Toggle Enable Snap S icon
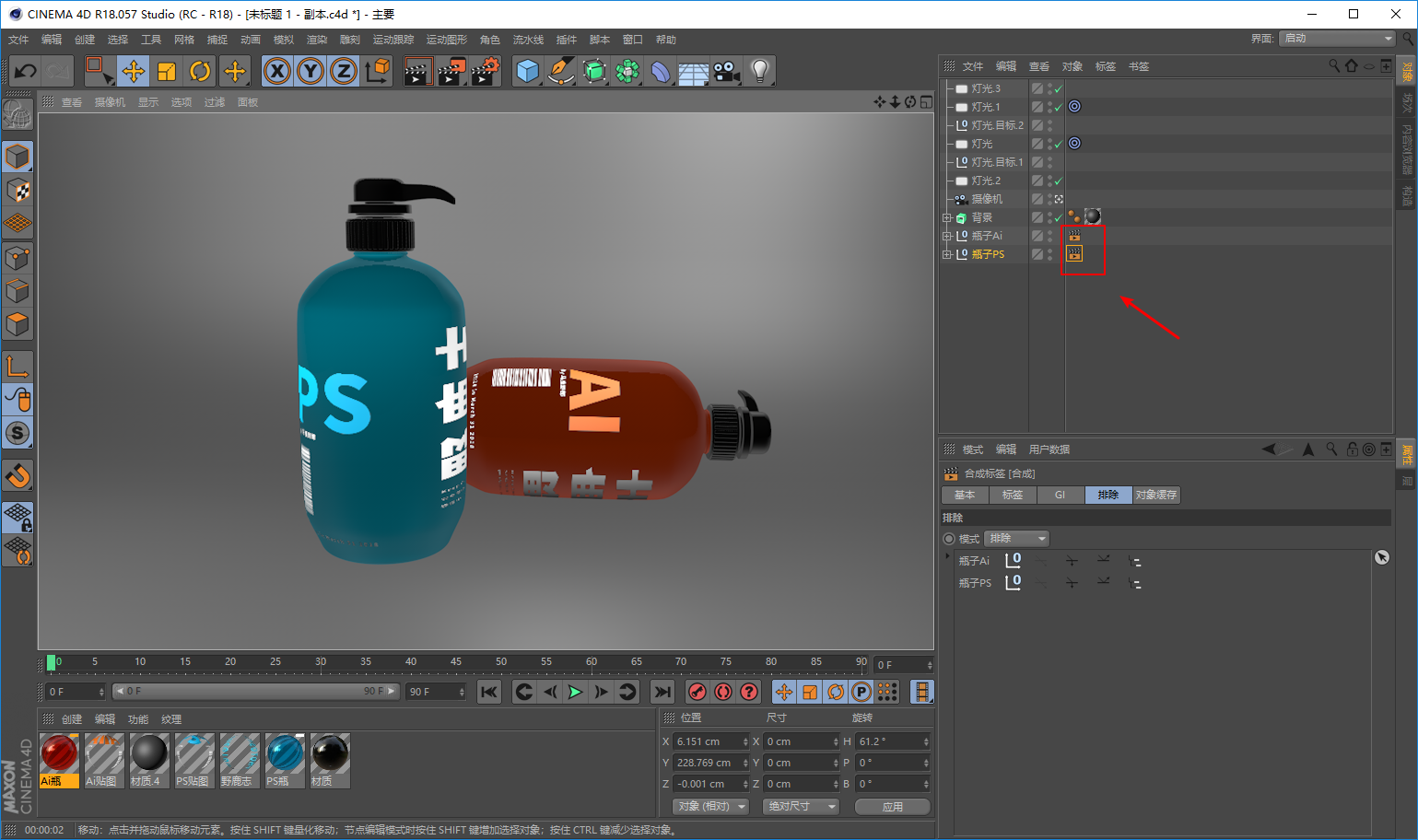 (x=18, y=433)
